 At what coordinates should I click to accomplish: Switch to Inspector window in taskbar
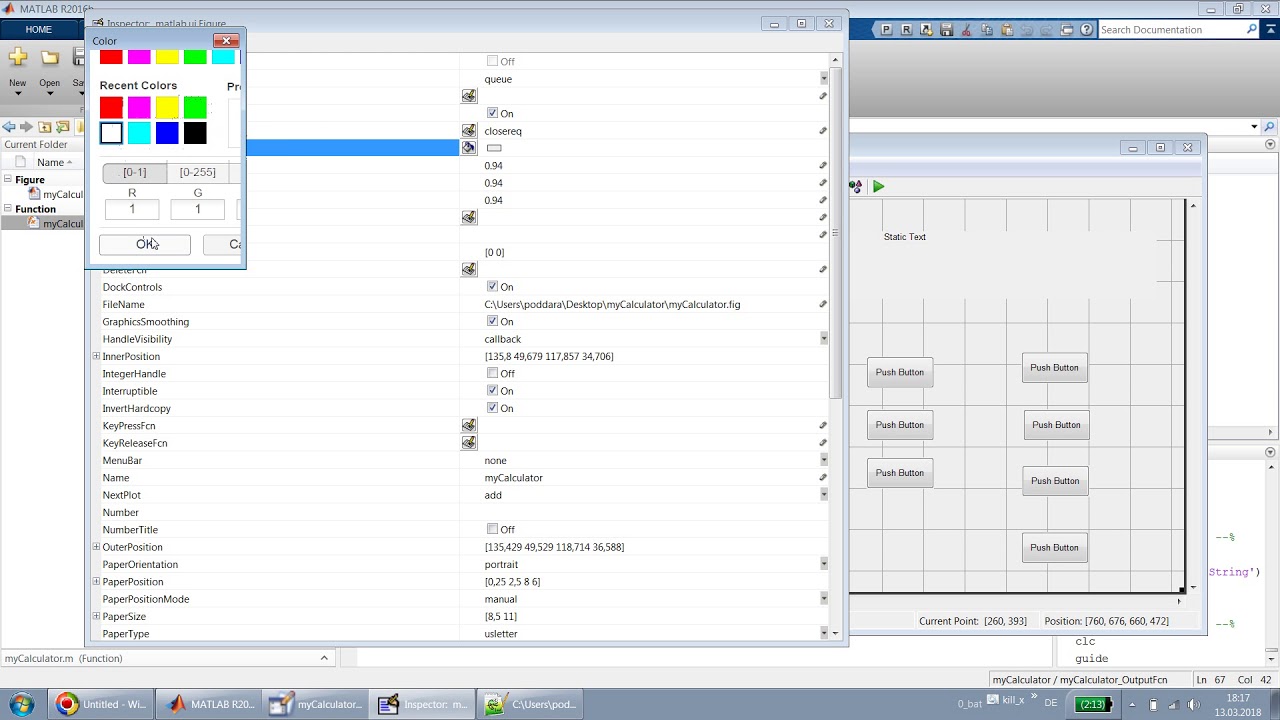pos(421,704)
